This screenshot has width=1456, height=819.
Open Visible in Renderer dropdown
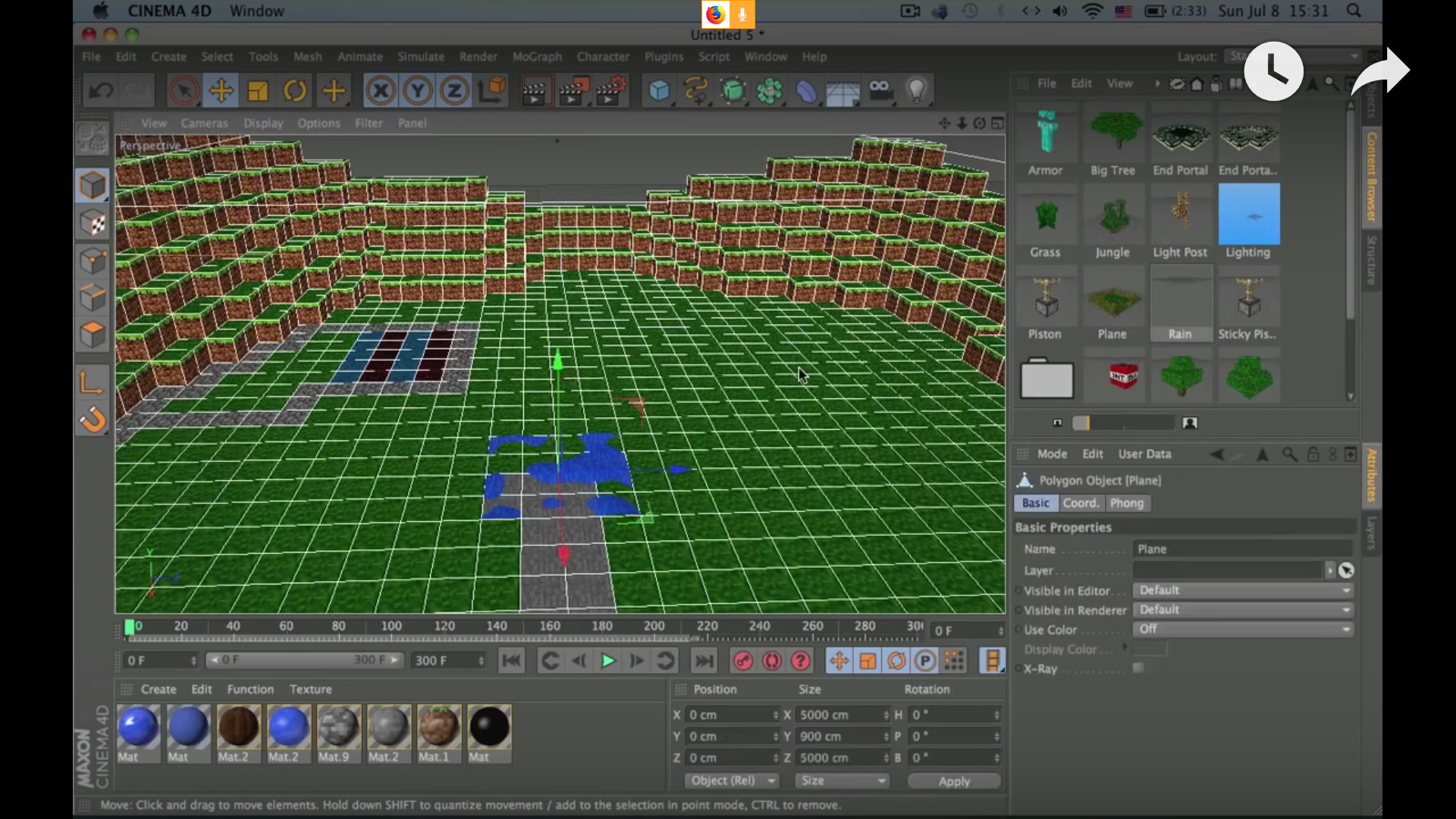[x=1244, y=610]
